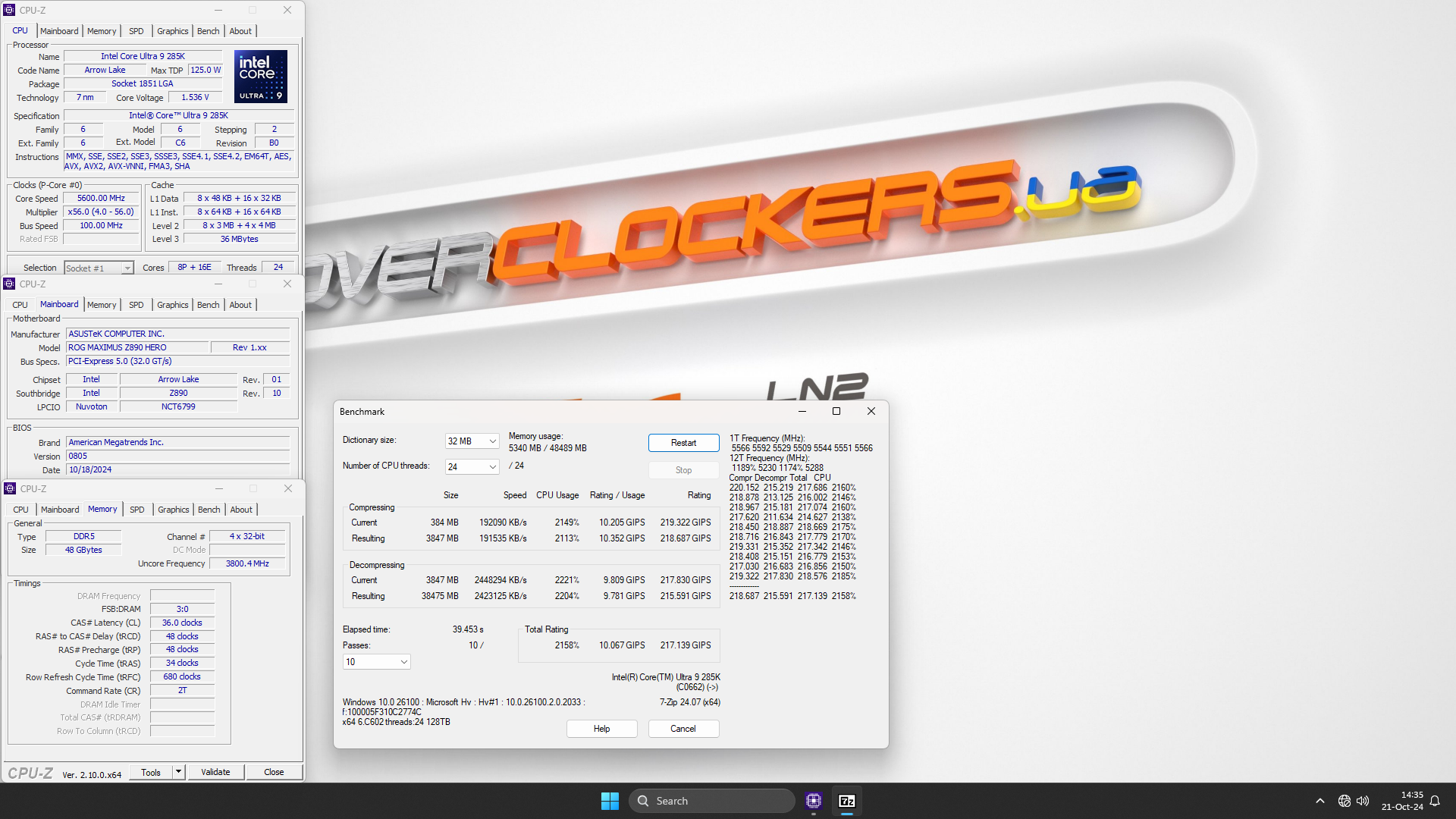Viewport: 1456px width, 819px height.
Task: Switch to Mainboard tab in top CPU-Z window
Action: 59,31
